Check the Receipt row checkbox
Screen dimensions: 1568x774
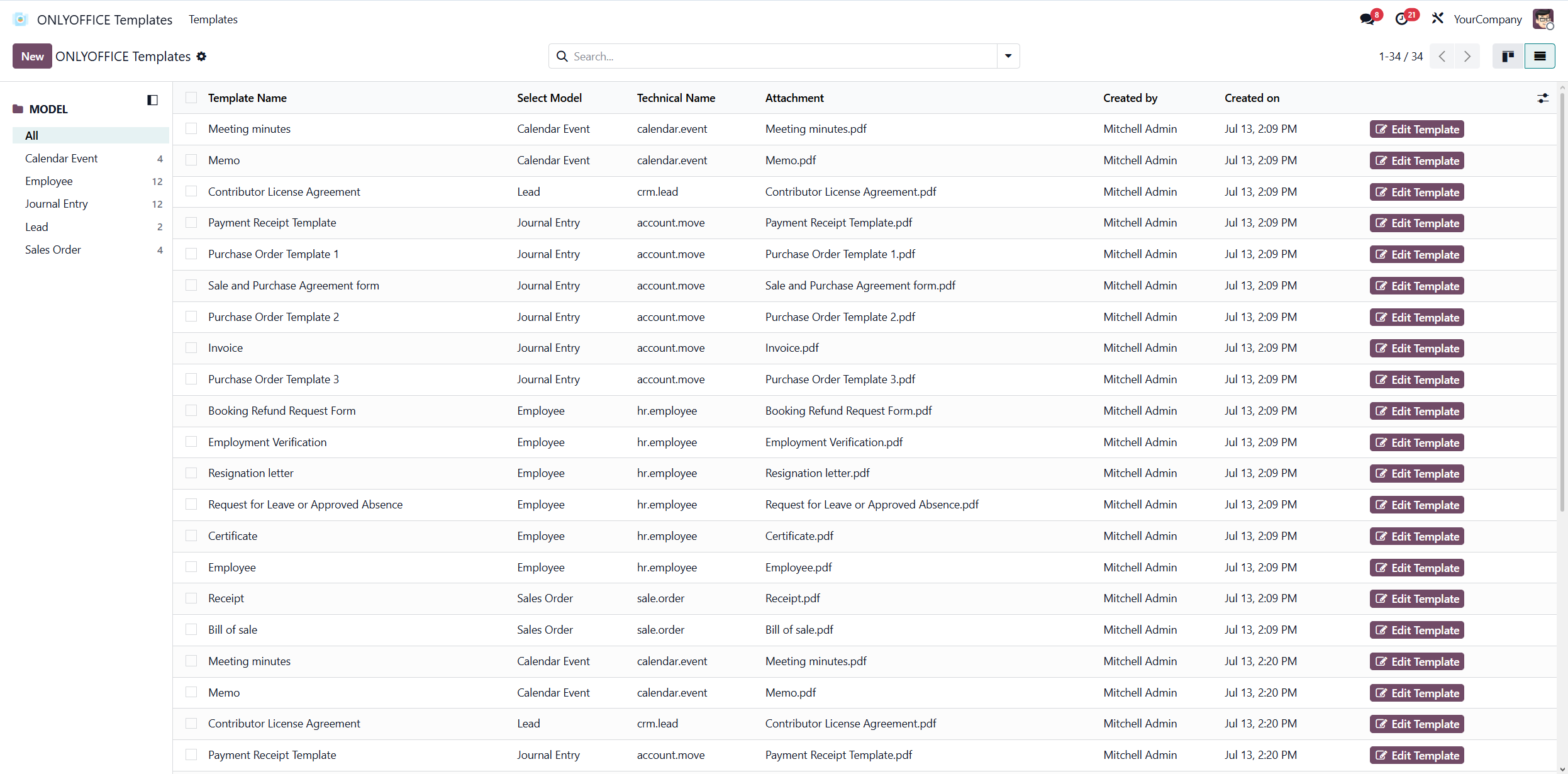pyautogui.click(x=191, y=598)
